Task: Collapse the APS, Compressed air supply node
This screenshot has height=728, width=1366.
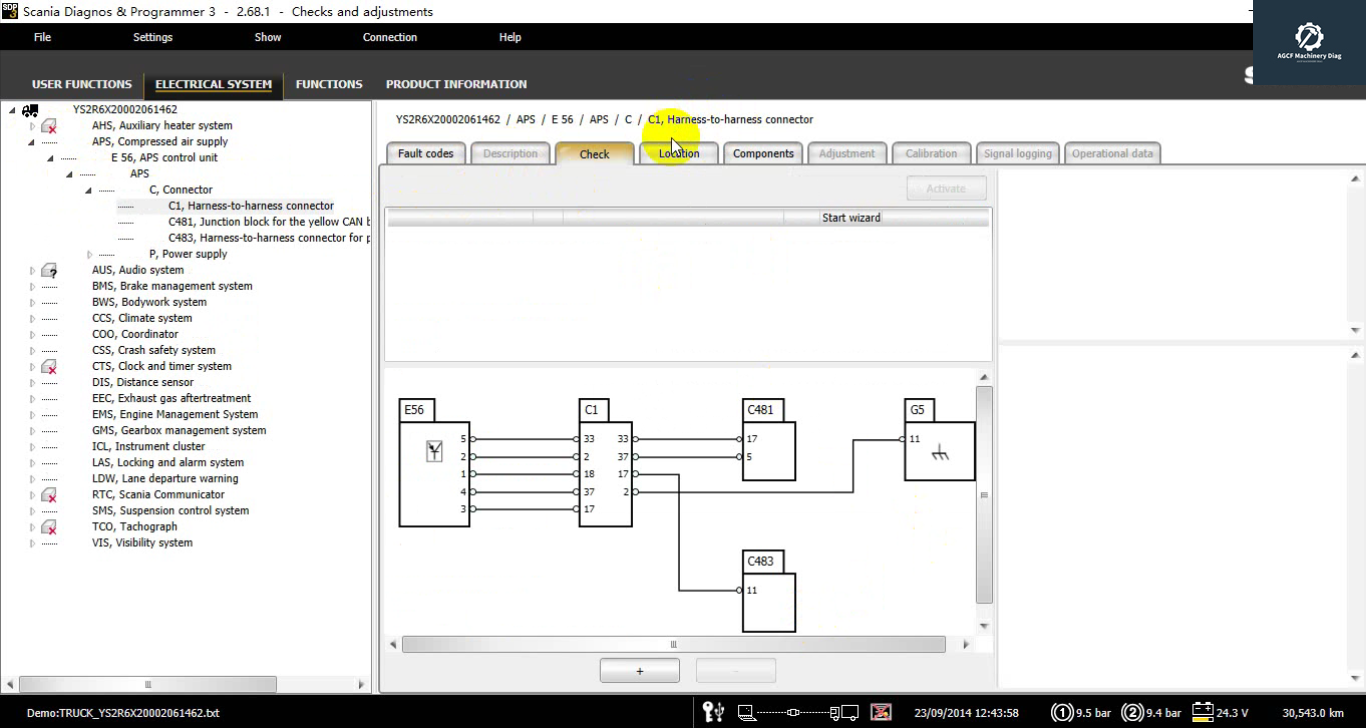Action: (x=32, y=142)
